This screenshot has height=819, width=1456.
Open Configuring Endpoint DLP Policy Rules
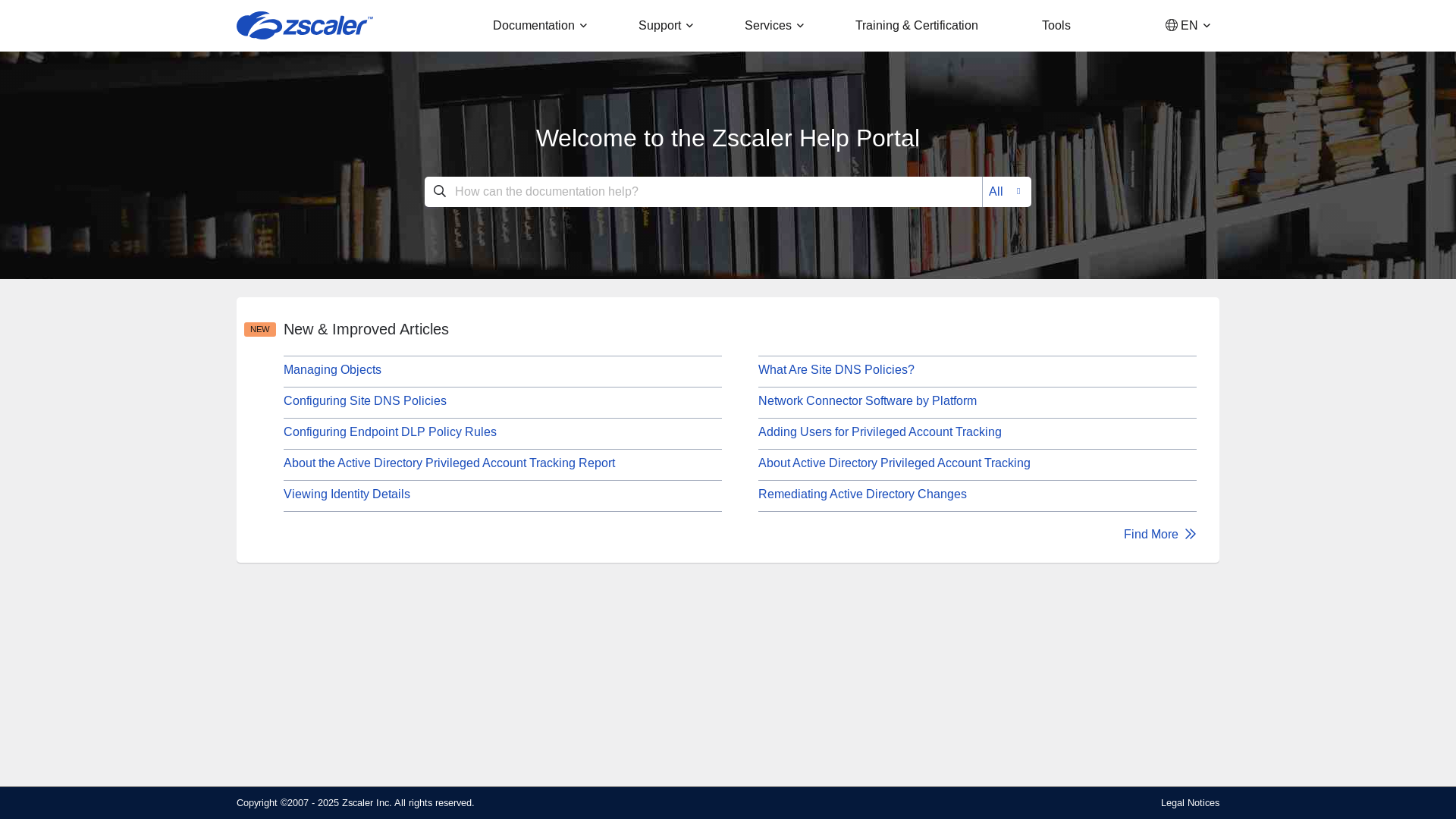coord(390,432)
